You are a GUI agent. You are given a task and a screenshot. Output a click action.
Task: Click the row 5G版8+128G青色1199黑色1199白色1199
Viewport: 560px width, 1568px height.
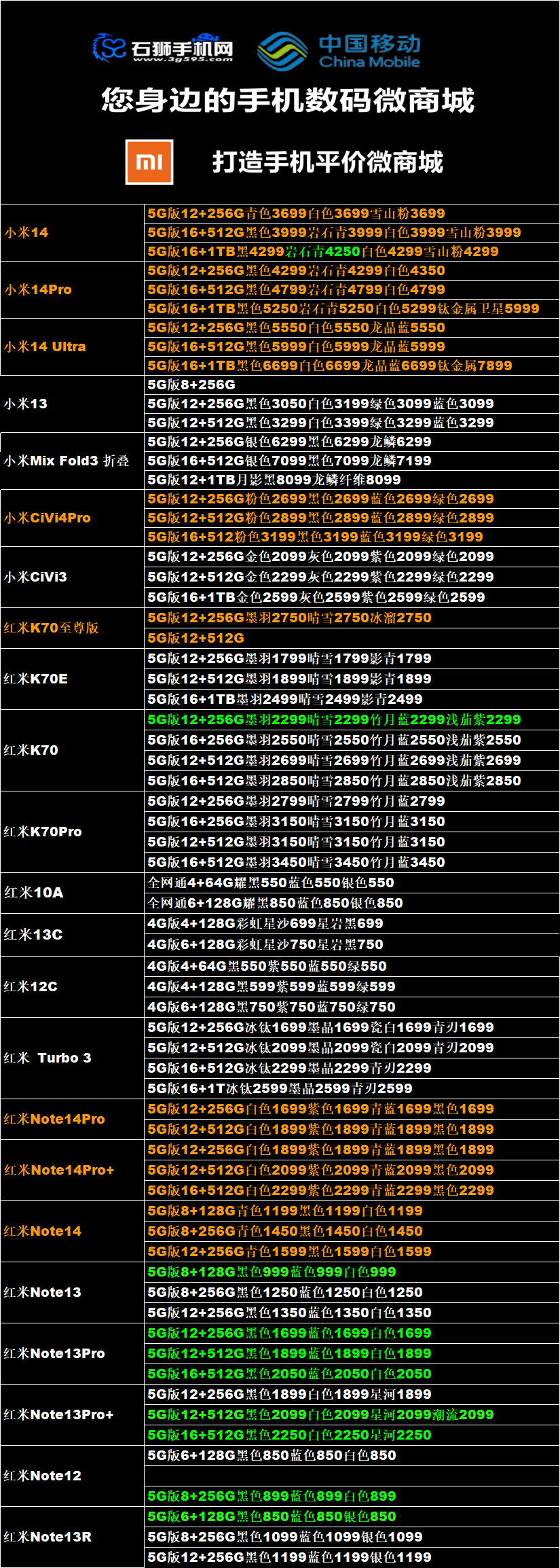pos(352,1211)
